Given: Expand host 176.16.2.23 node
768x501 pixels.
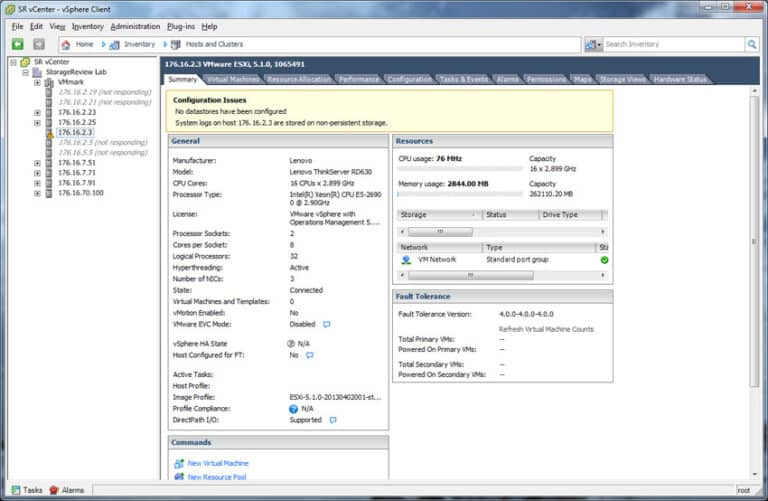Looking at the screenshot, I should click(37, 113).
